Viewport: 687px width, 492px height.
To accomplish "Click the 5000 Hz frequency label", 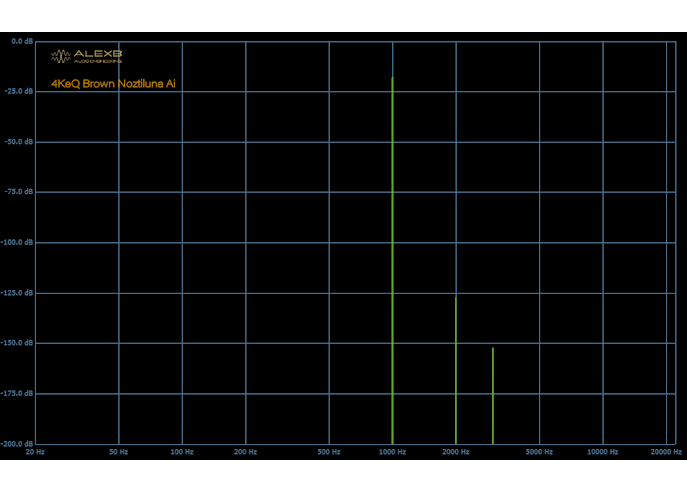I will (539, 452).
